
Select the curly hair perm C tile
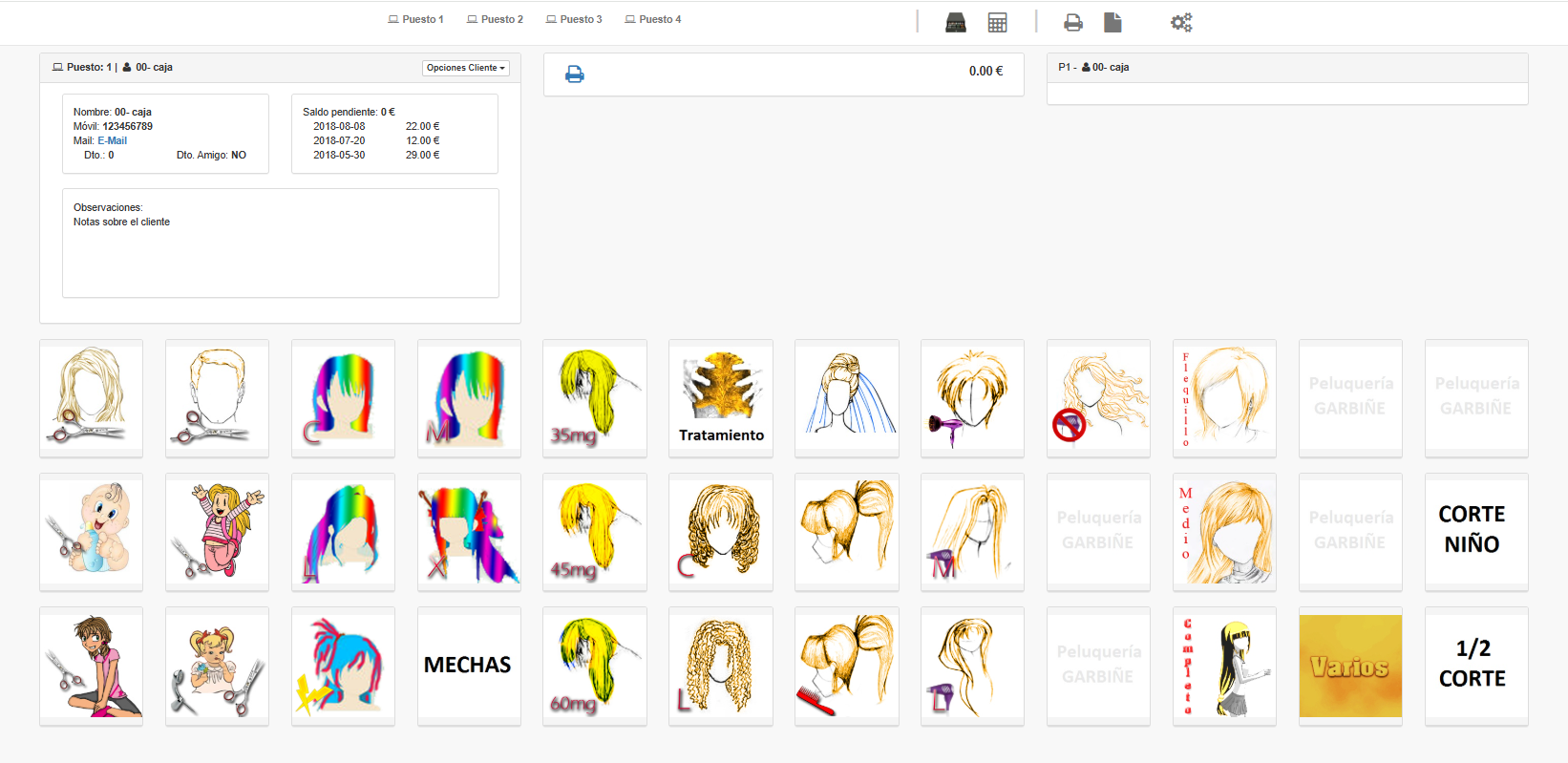[721, 532]
